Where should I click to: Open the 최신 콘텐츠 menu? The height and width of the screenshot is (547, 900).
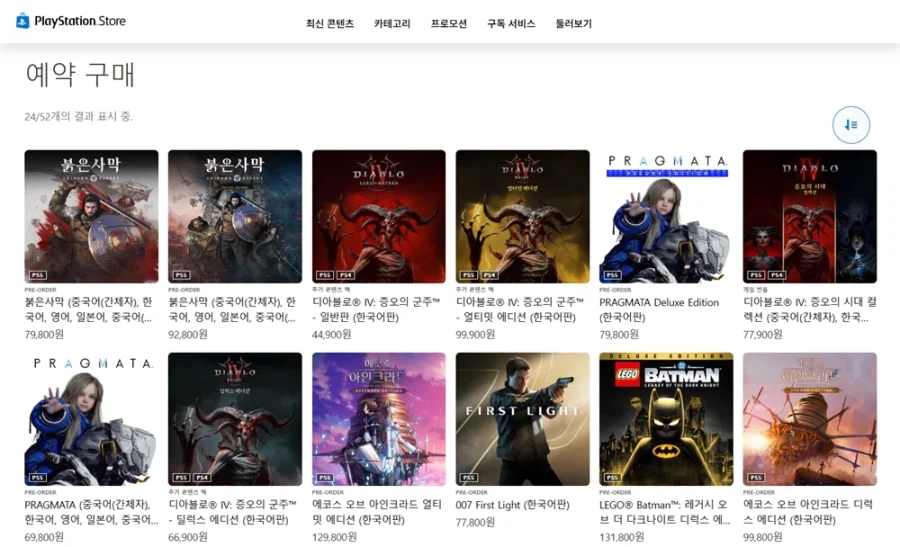click(x=330, y=23)
